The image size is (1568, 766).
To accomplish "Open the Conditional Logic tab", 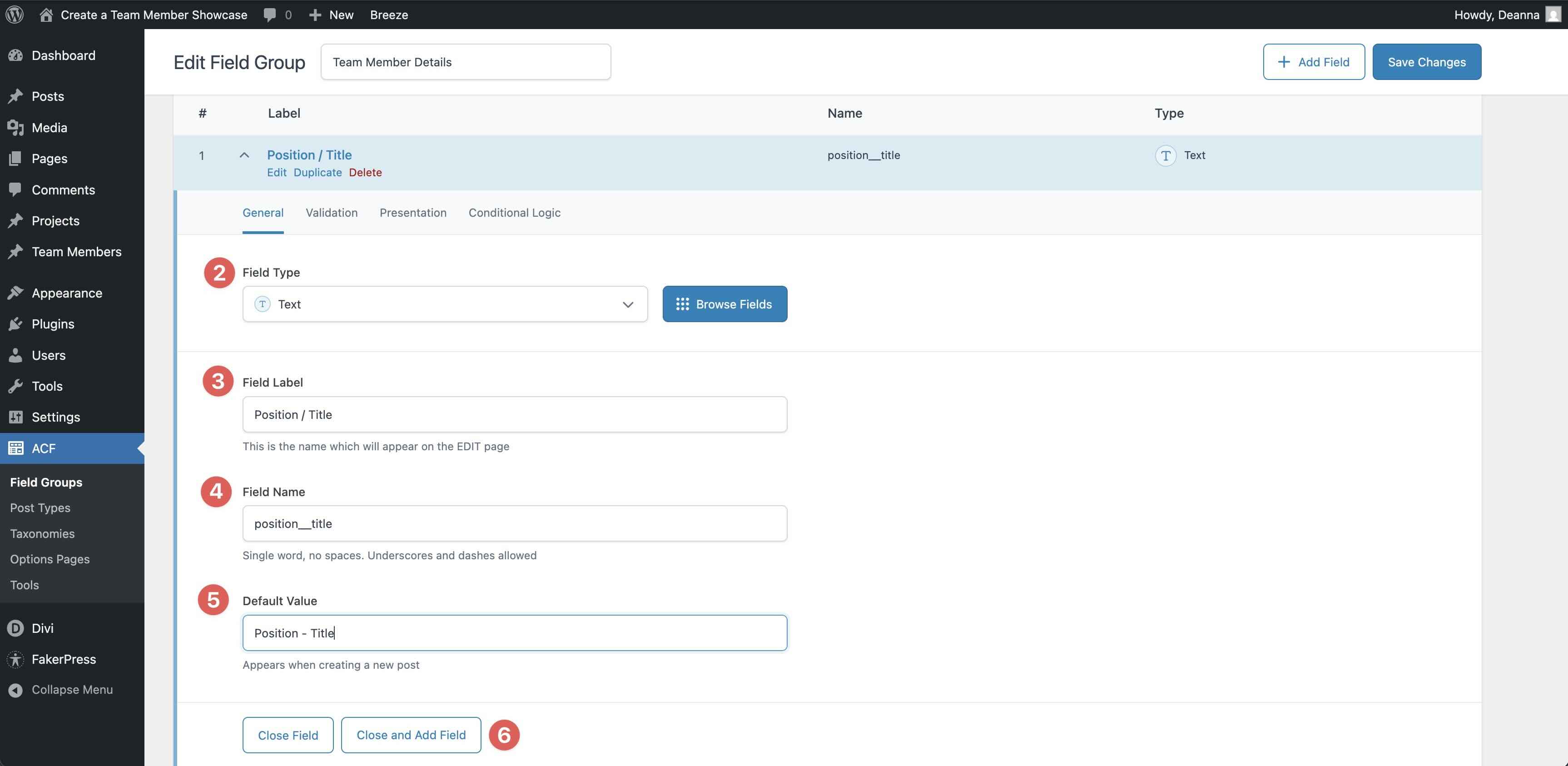I will point(514,213).
